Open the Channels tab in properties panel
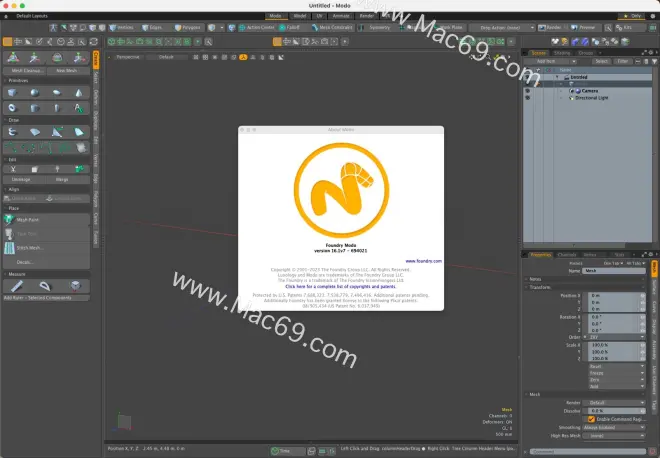The width and height of the screenshot is (660, 458). point(563,254)
